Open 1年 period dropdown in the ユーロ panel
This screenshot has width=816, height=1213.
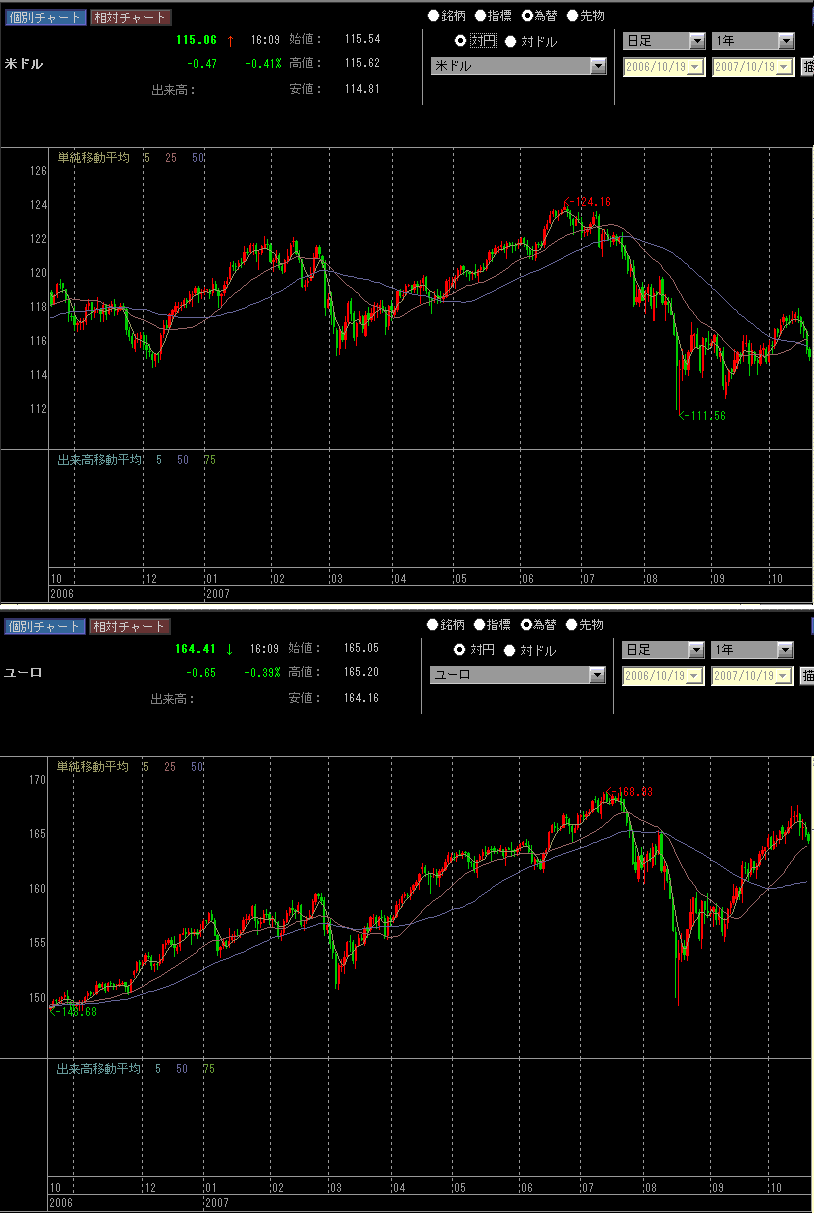click(x=786, y=650)
